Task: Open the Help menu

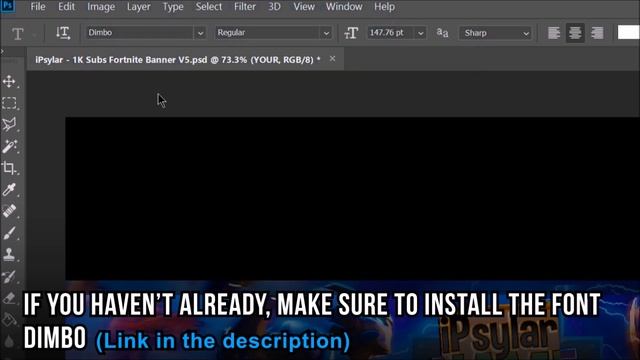Action: point(384,7)
